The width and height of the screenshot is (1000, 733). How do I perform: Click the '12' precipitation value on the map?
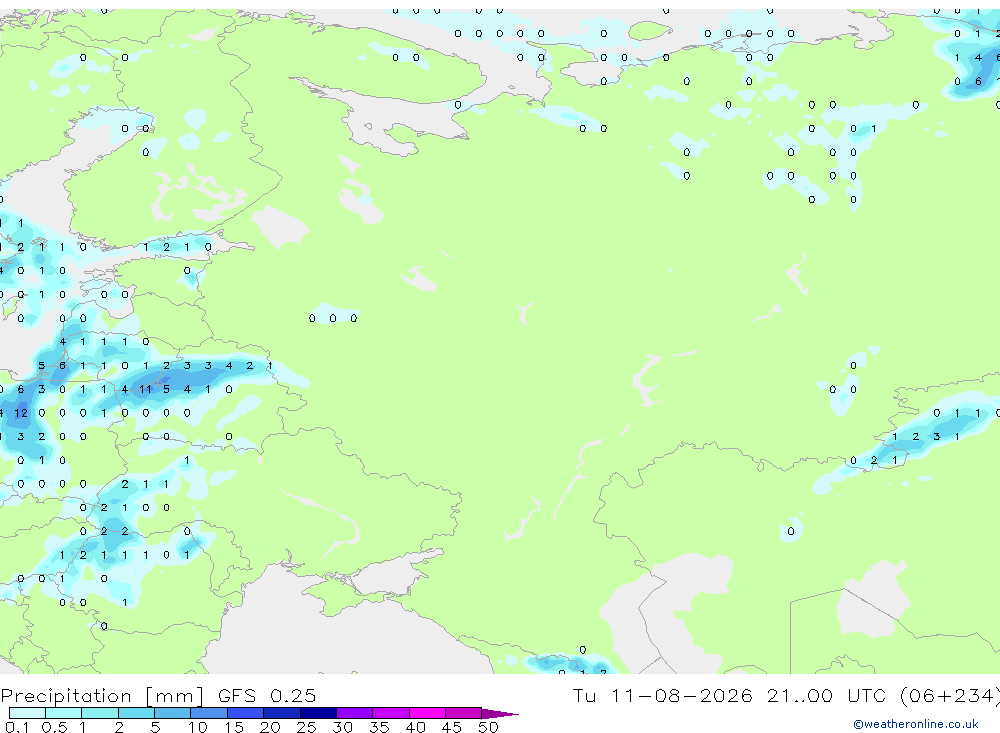click(21, 413)
